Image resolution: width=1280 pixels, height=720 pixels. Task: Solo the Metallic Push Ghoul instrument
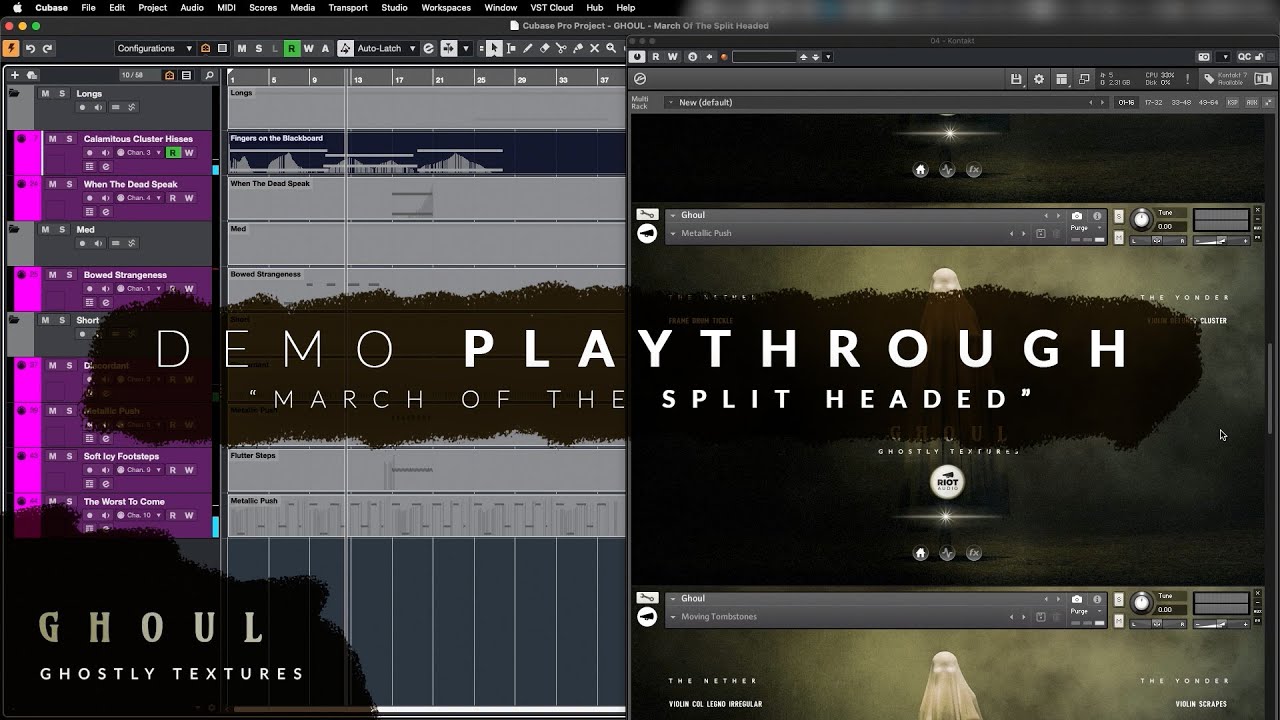[1119, 216]
